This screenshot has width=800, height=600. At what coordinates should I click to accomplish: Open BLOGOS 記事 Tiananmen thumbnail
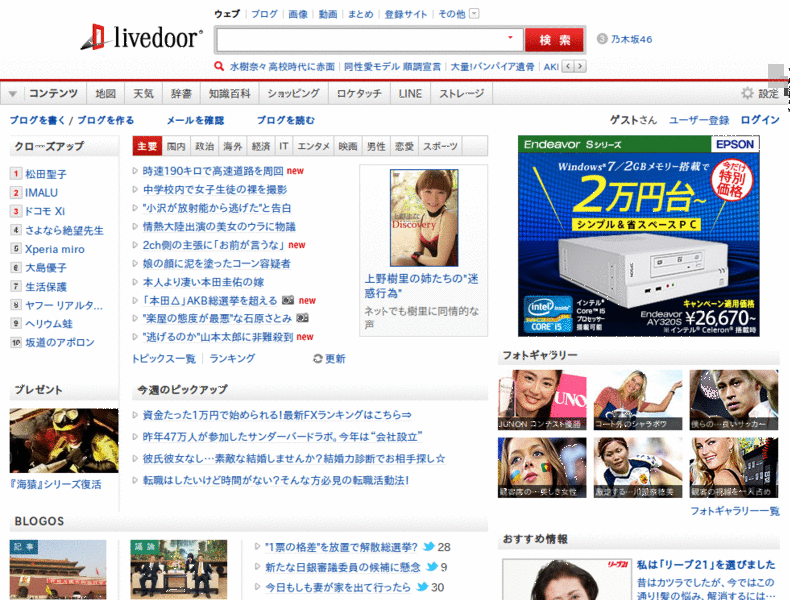[x=58, y=569]
